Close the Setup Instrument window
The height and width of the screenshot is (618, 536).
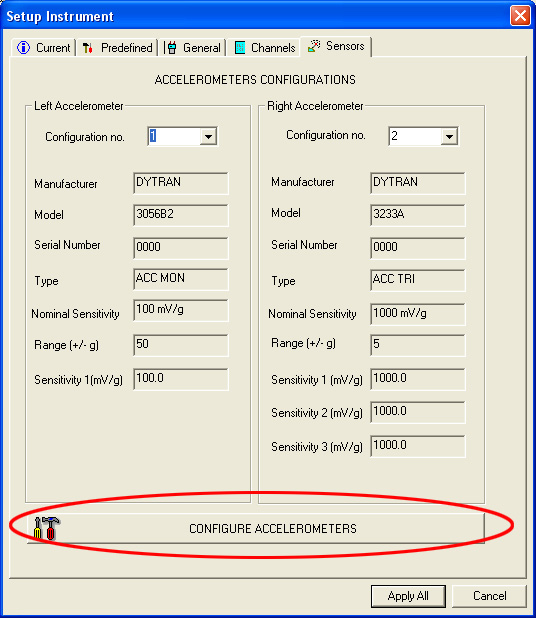tap(520, 16)
